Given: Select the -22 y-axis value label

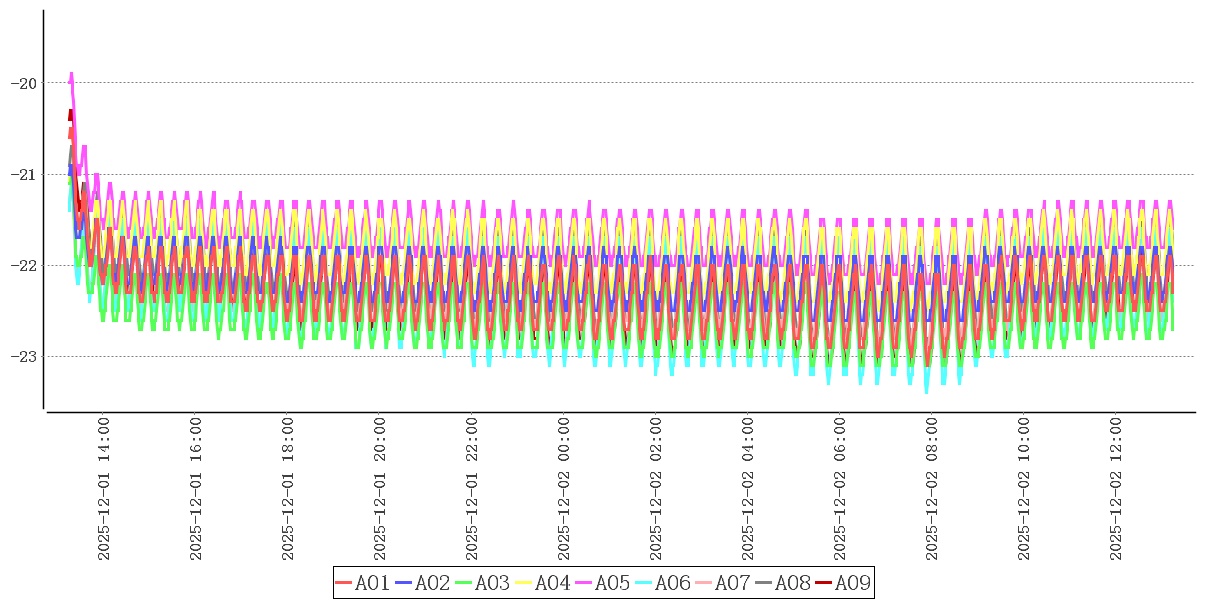Looking at the screenshot, I should pyautogui.click(x=23, y=265).
